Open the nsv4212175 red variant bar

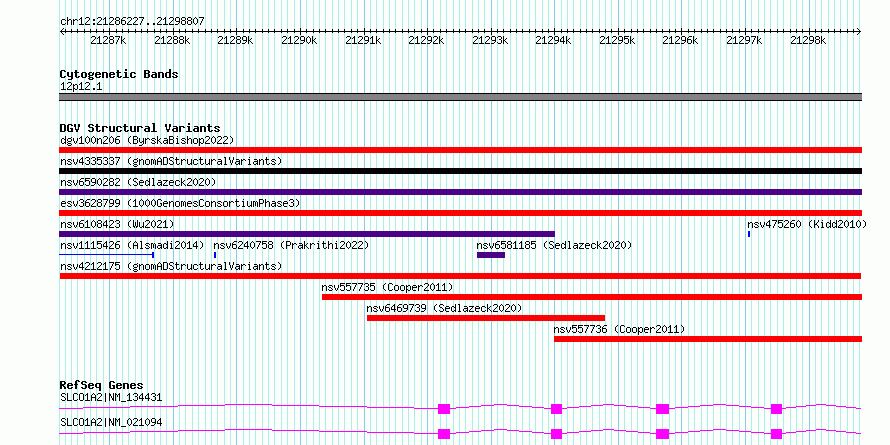(x=460, y=276)
